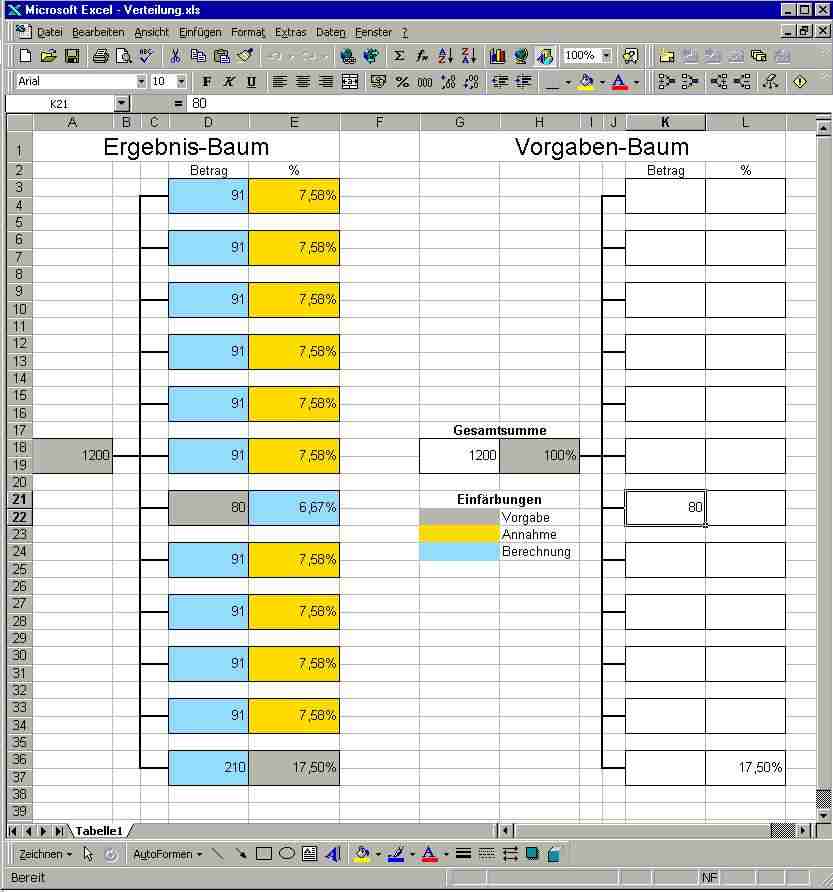Click the Cut scissors icon

[175, 56]
